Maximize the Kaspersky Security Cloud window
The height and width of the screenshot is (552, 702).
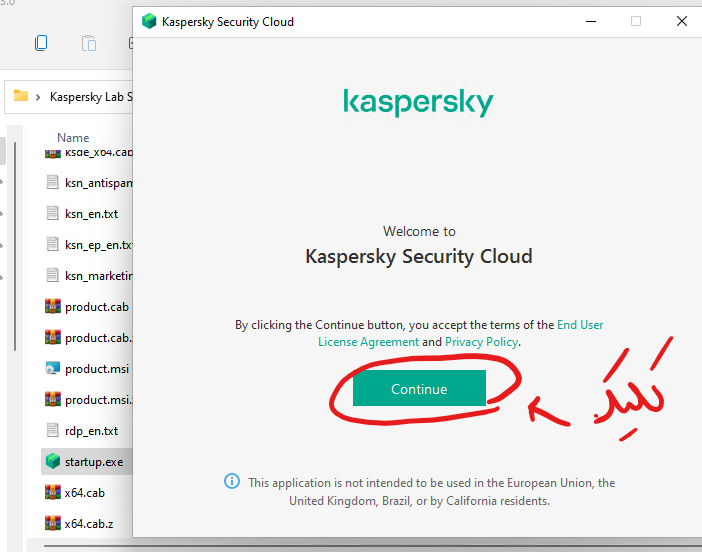point(636,21)
